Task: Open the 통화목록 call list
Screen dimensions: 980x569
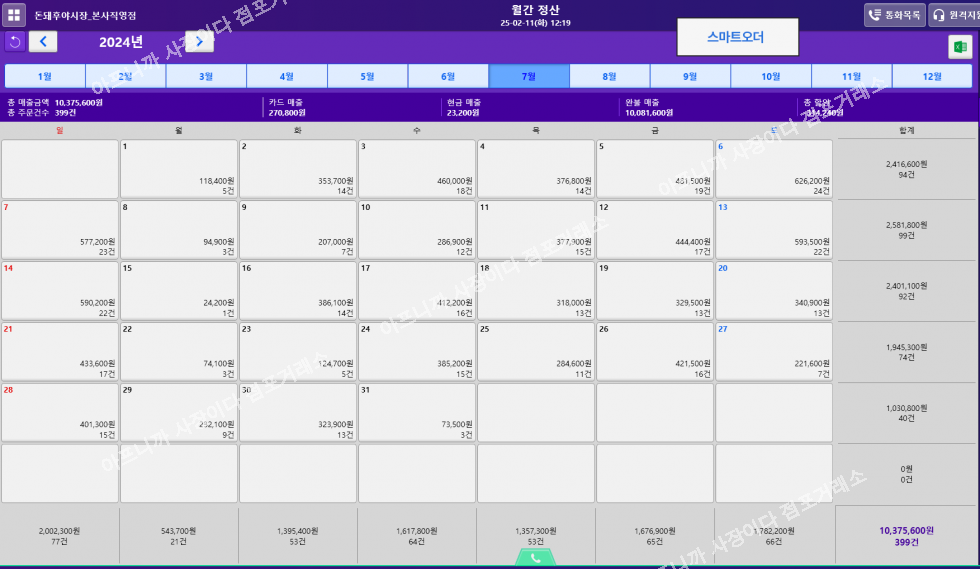Action: [x=895, y=15]
